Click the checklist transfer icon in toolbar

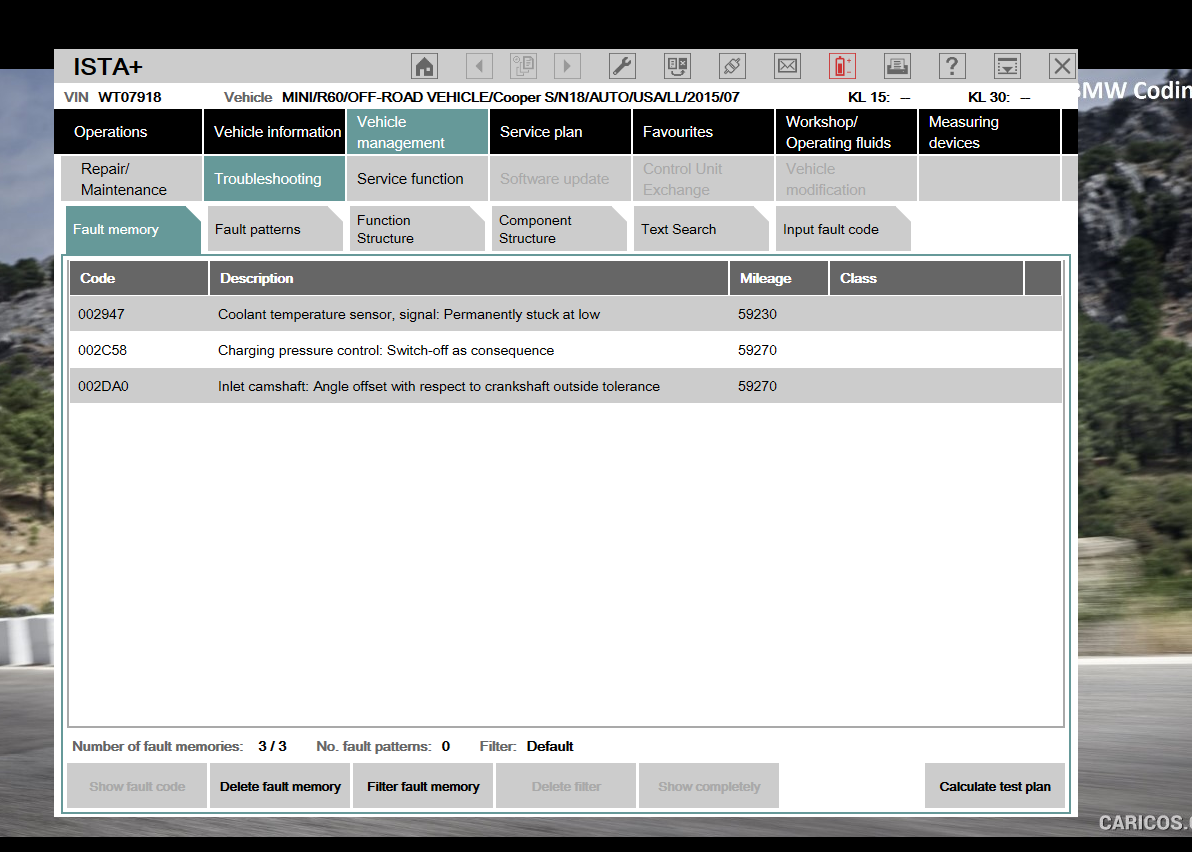point(677,67)
